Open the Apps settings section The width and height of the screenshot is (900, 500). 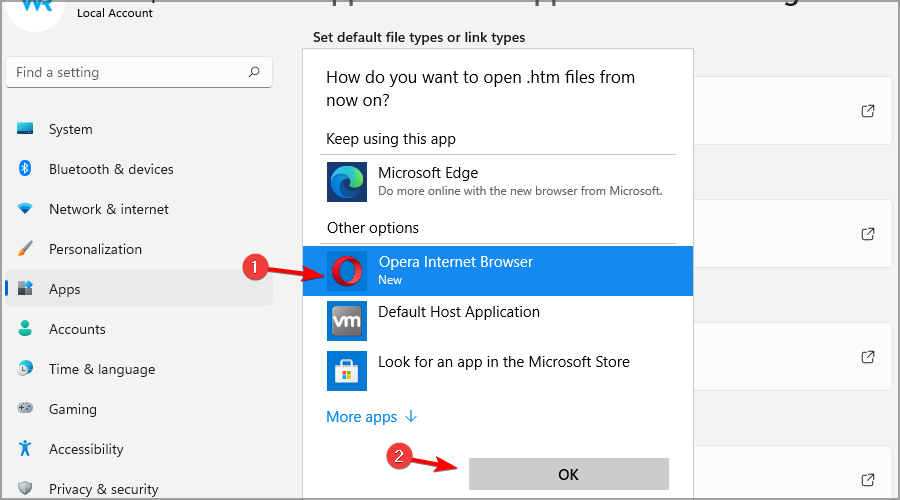pyautogui.click(x=64, y=289)
